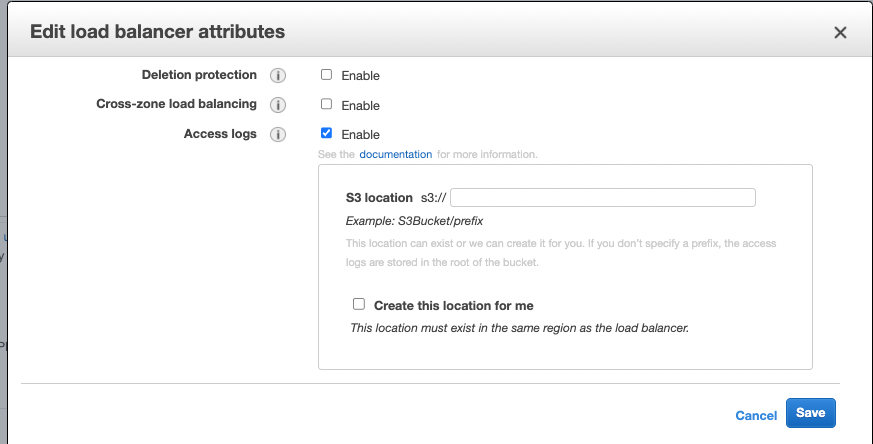Click the 'Create this location for me' label

[x=460, y=305]
